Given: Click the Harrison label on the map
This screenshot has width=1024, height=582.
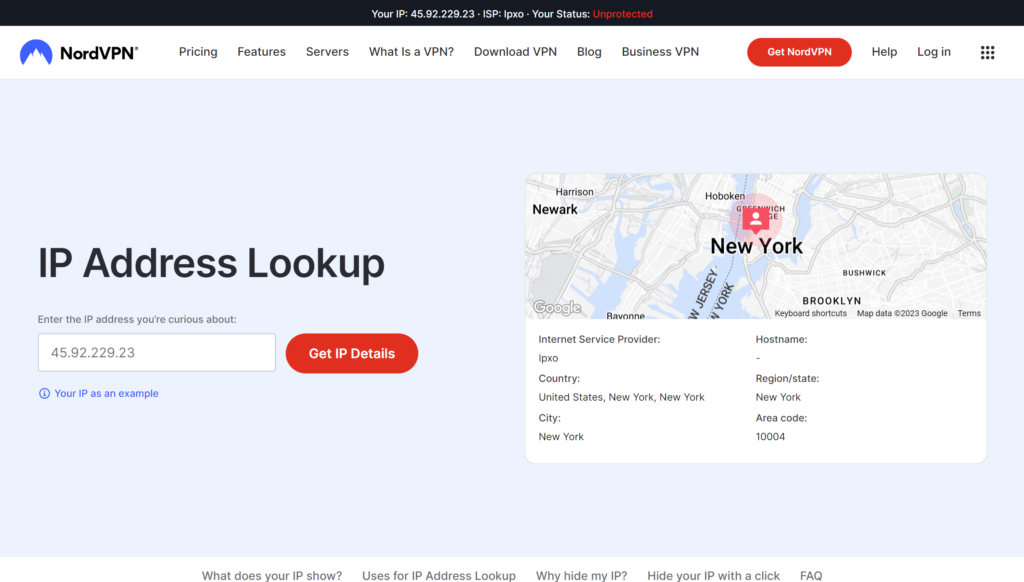Looking at the screenshot, I should (x=575, y=192).
